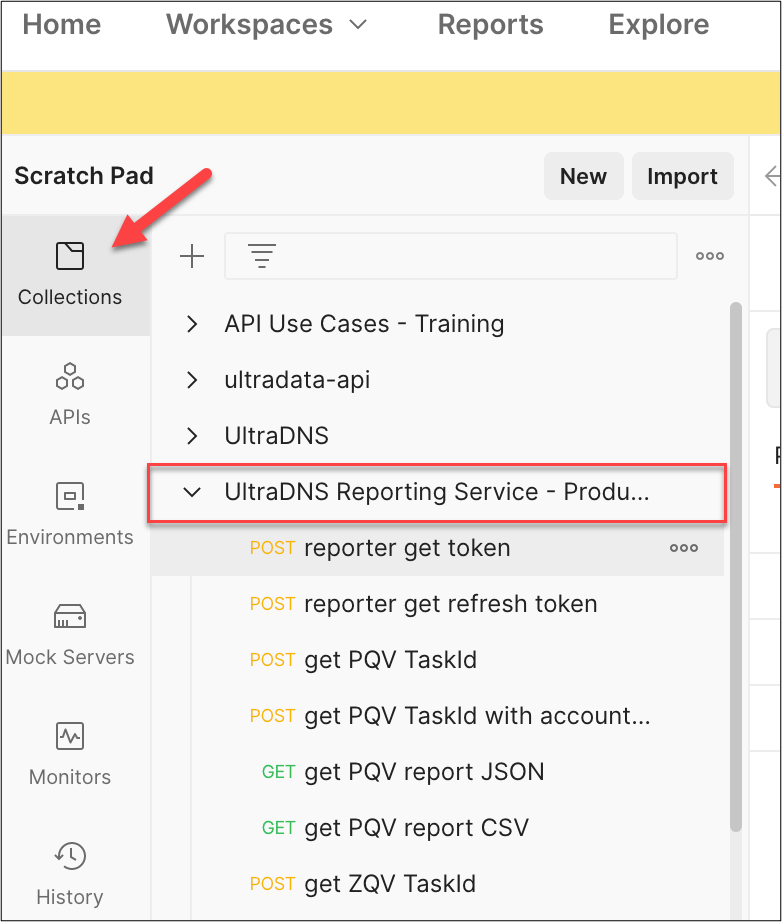Viewport: 782px width, 922px height.
Task: Click the New button
Action: click(583, 176)
